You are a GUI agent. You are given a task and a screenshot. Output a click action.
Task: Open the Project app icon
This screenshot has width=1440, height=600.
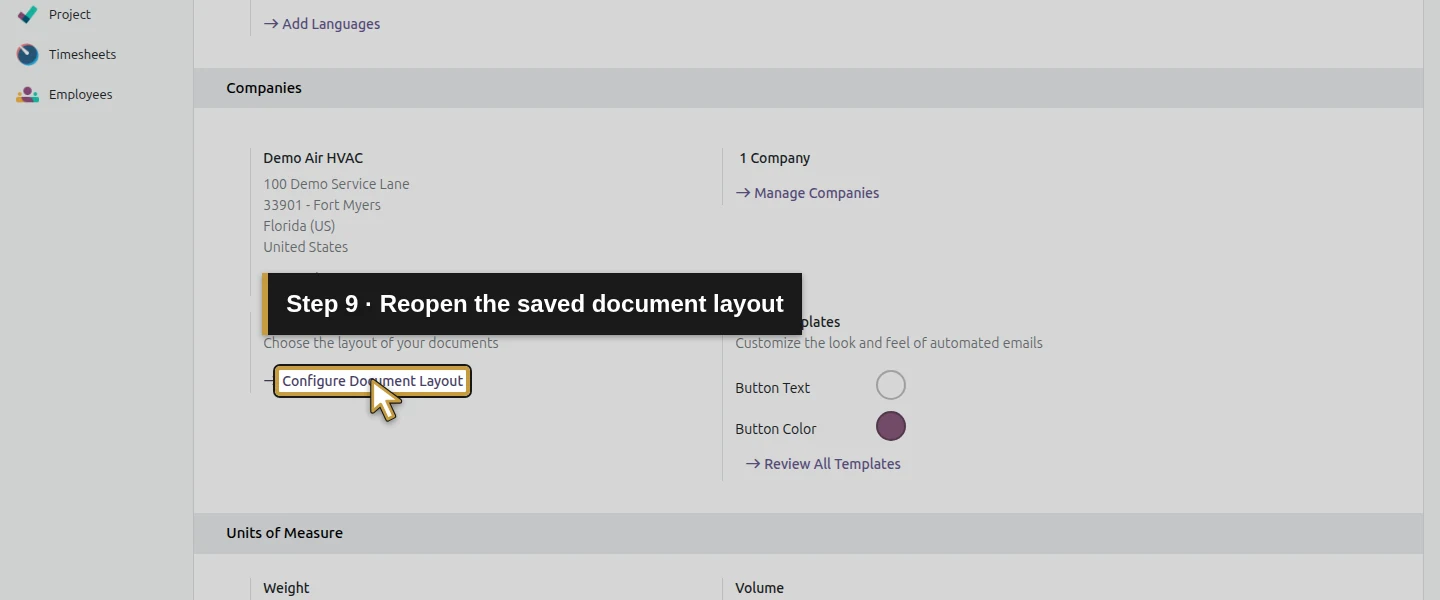28,14
